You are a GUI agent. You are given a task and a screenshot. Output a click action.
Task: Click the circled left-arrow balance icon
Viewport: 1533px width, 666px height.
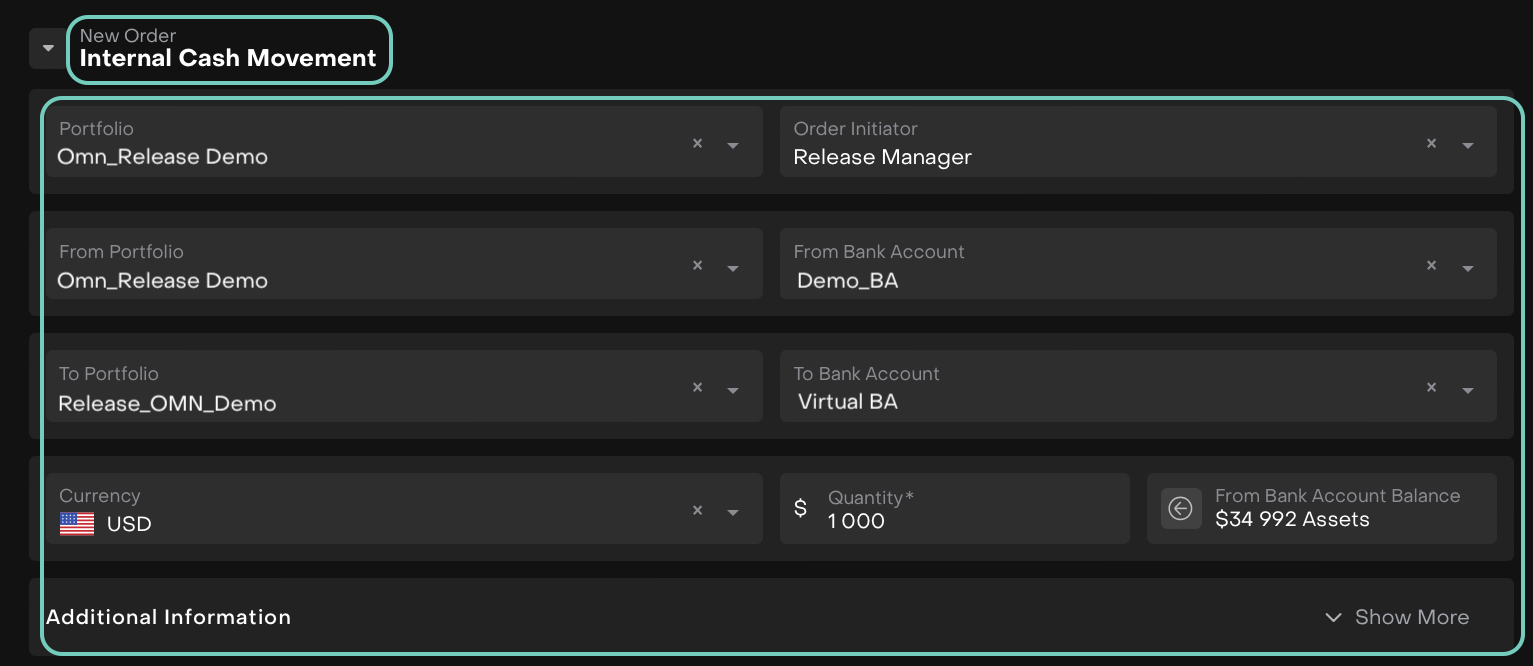click(x=1180, y=509)
